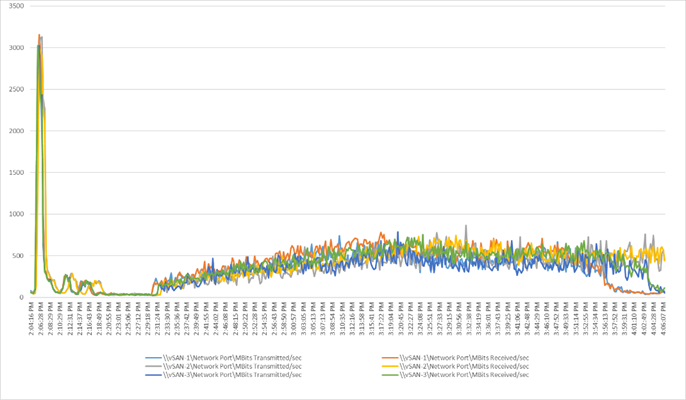The height and width of the screenshot is (400, 686).
Task: Click the yellow vSAN-2 Received legend line
Action: (x=390, y=366)
